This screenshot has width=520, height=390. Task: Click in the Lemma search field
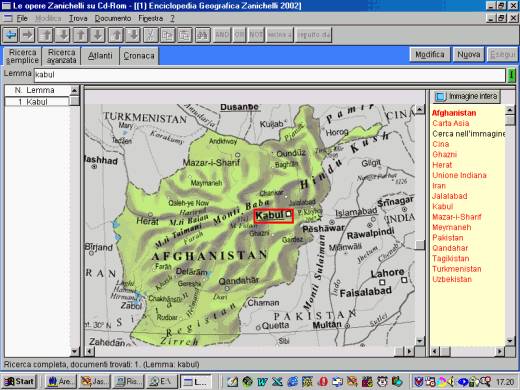click(x=269, y=75)
